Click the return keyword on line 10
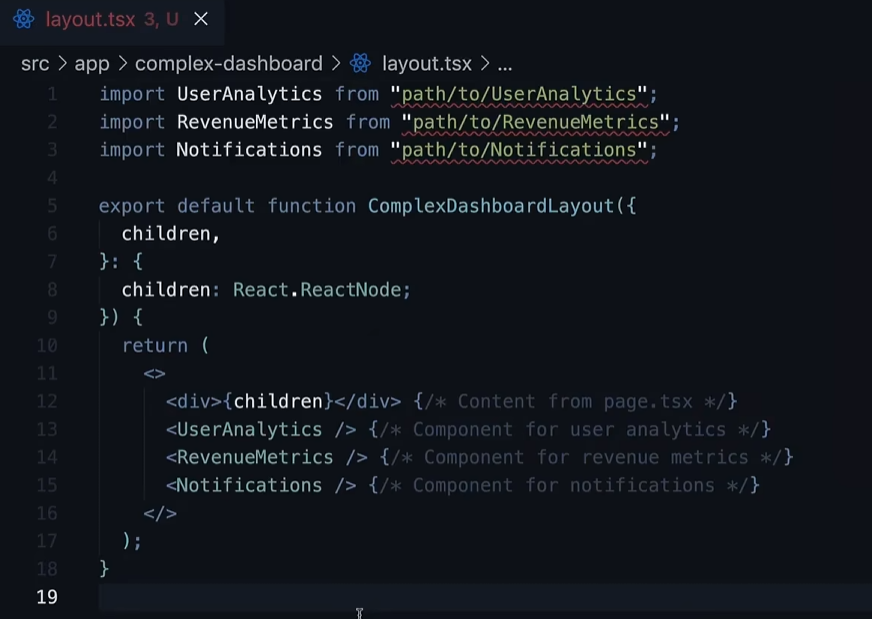This screenshot has width=872, height=619. click(155, 346)
